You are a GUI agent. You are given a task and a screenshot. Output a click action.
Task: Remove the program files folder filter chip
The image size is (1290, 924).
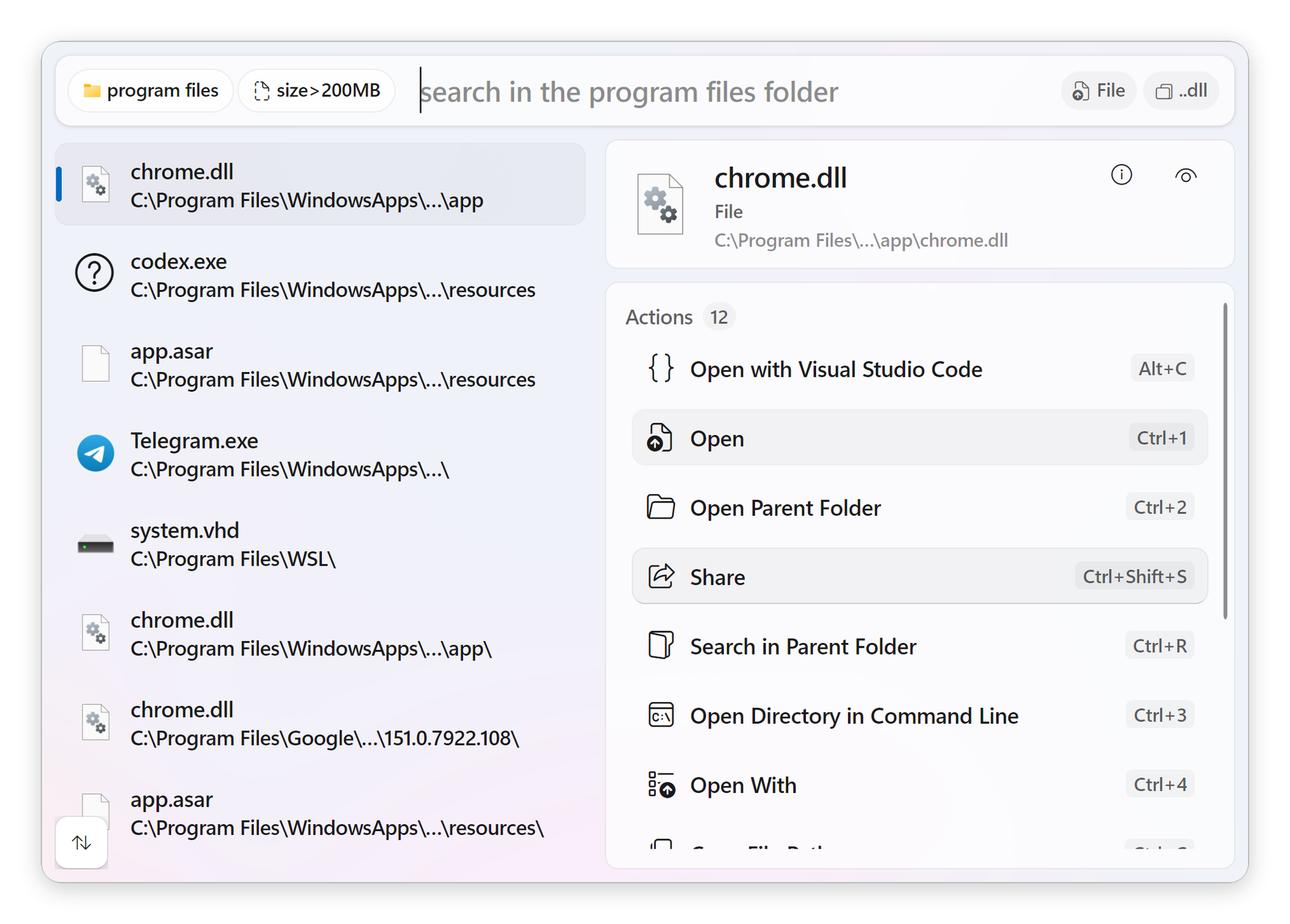coord(150,90)
